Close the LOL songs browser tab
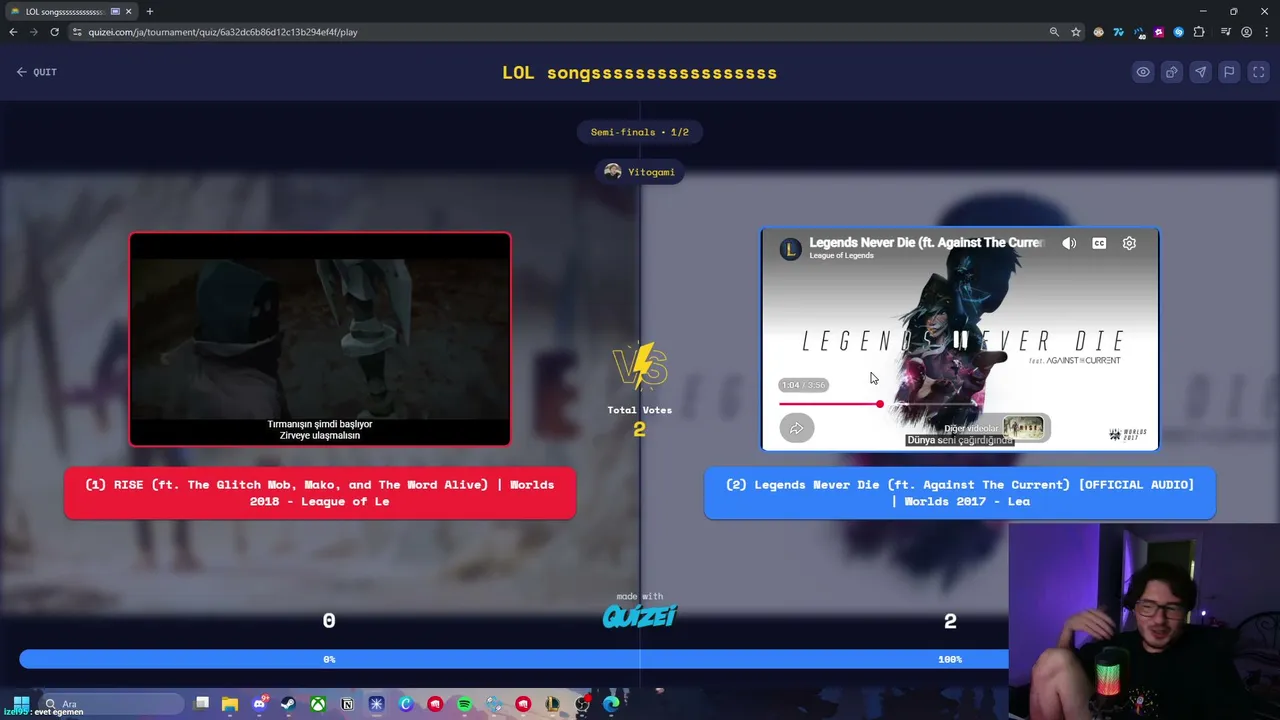The width and height of the screenshot is (1280, 720). [x=128, y=11]
